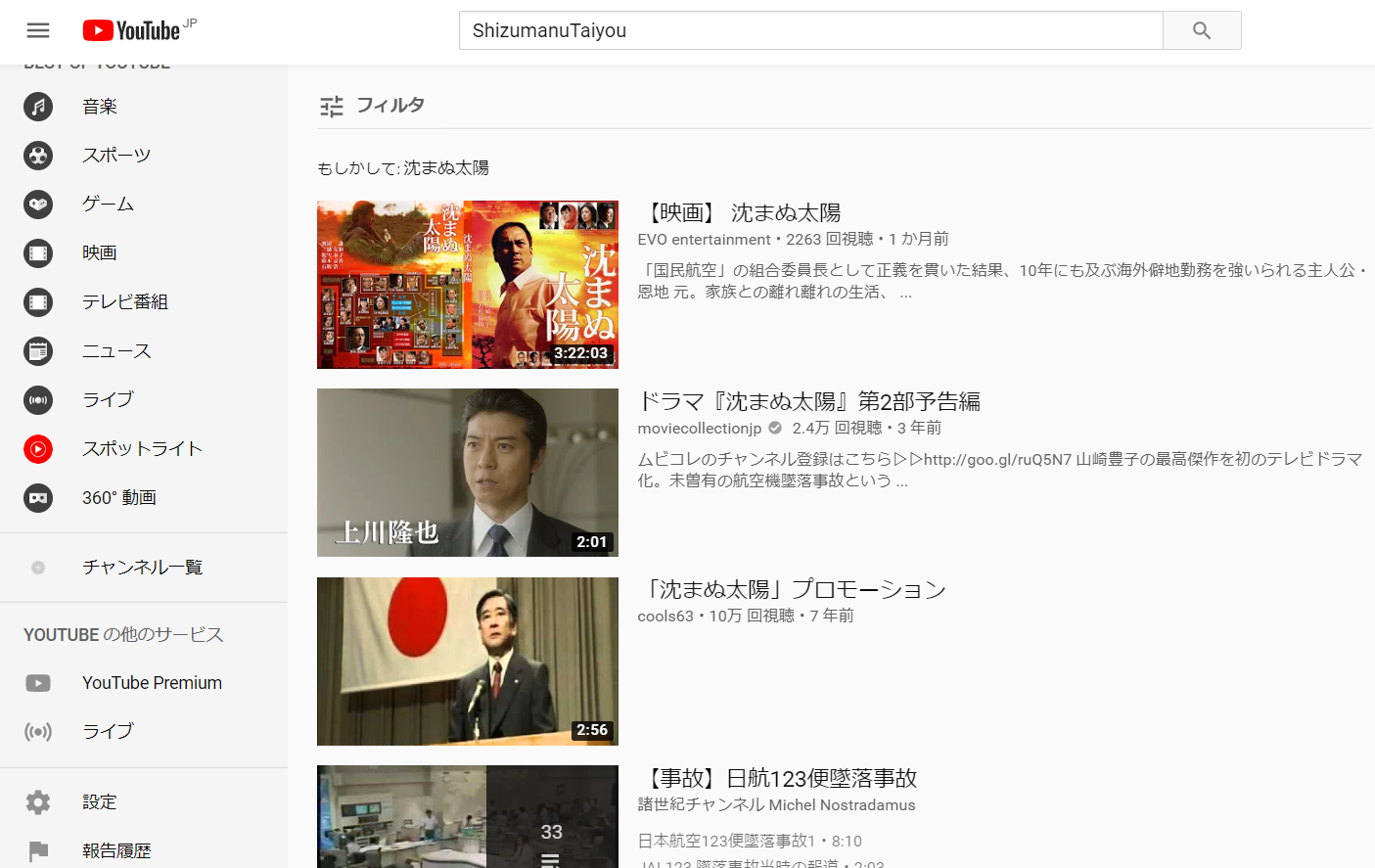Image resolution: width=1375 pixels, height=868 pixels.
Task: Open the moviecollectionjp channel
Action: 700,429
